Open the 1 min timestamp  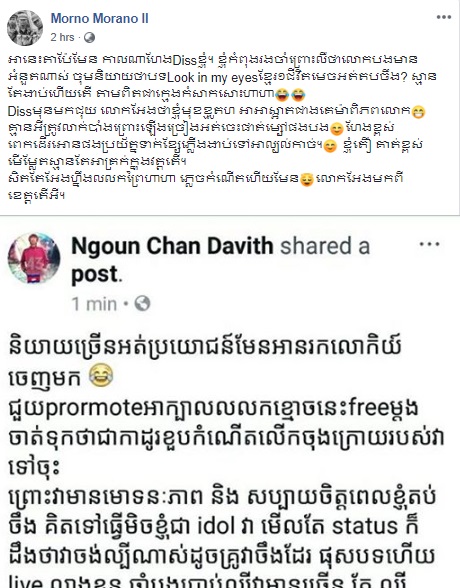(94, 304)
